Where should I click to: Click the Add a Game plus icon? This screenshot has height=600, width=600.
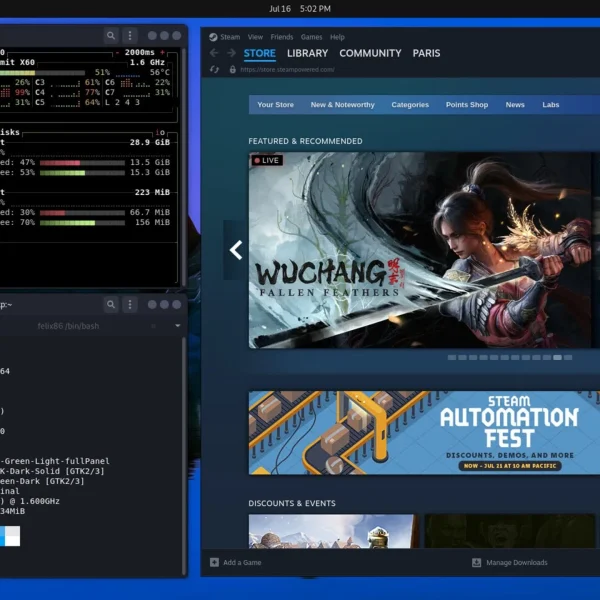214,562
